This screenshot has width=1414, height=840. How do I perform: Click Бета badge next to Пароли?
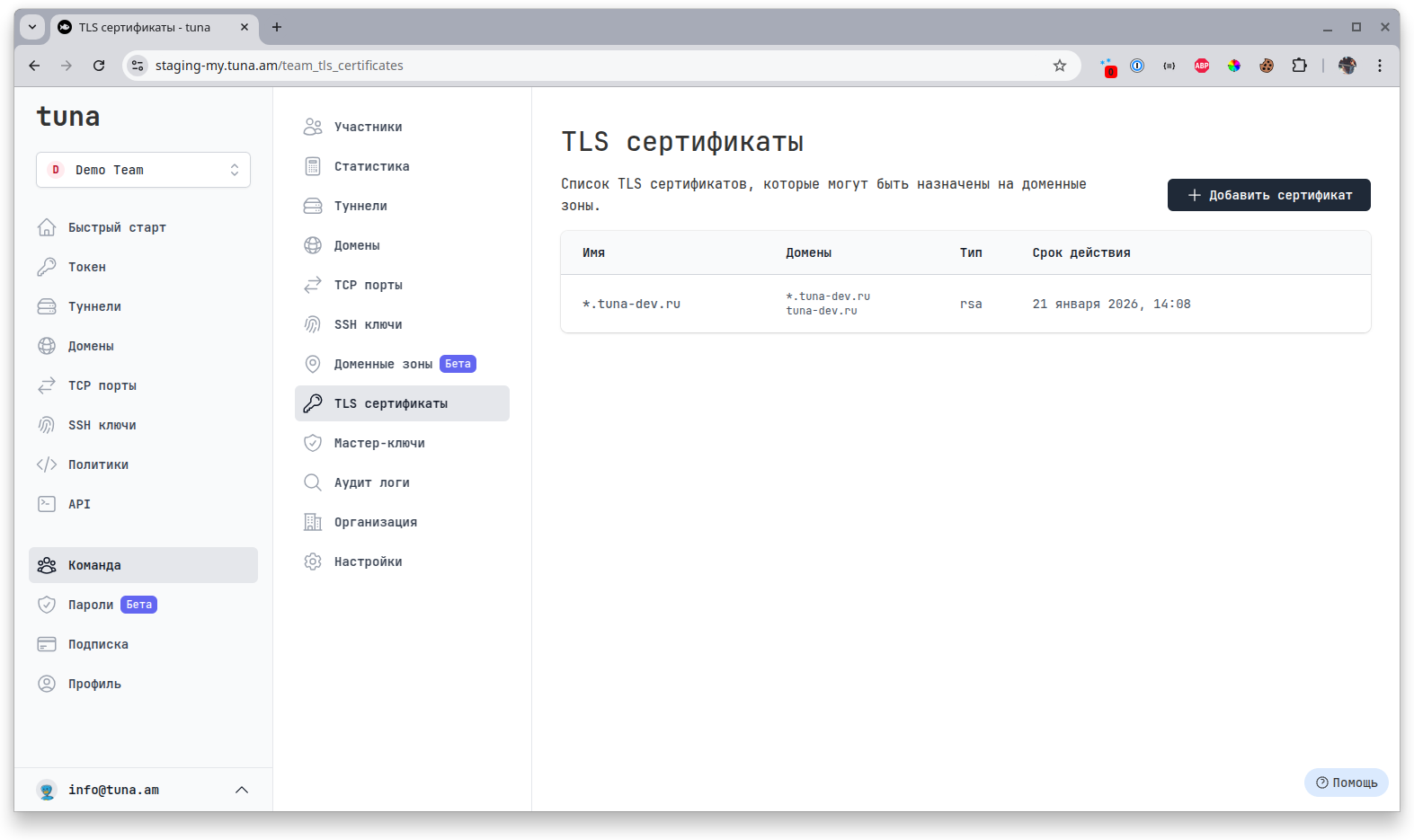[138, 605]
